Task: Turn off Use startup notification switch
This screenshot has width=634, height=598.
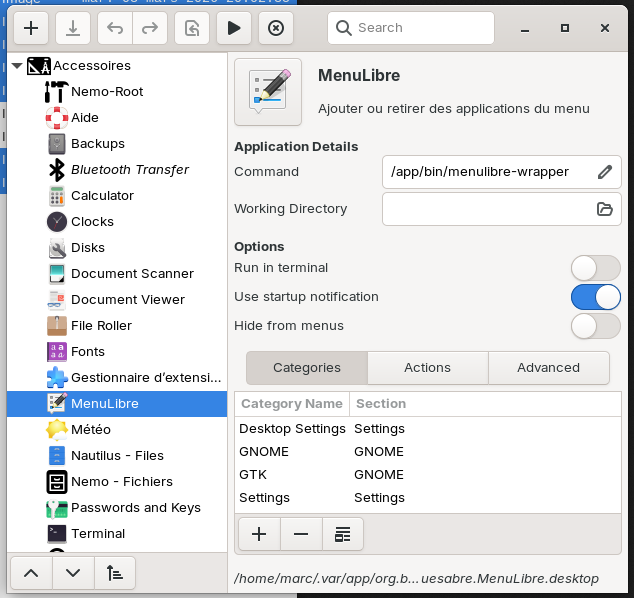Action: pos(595,297)
